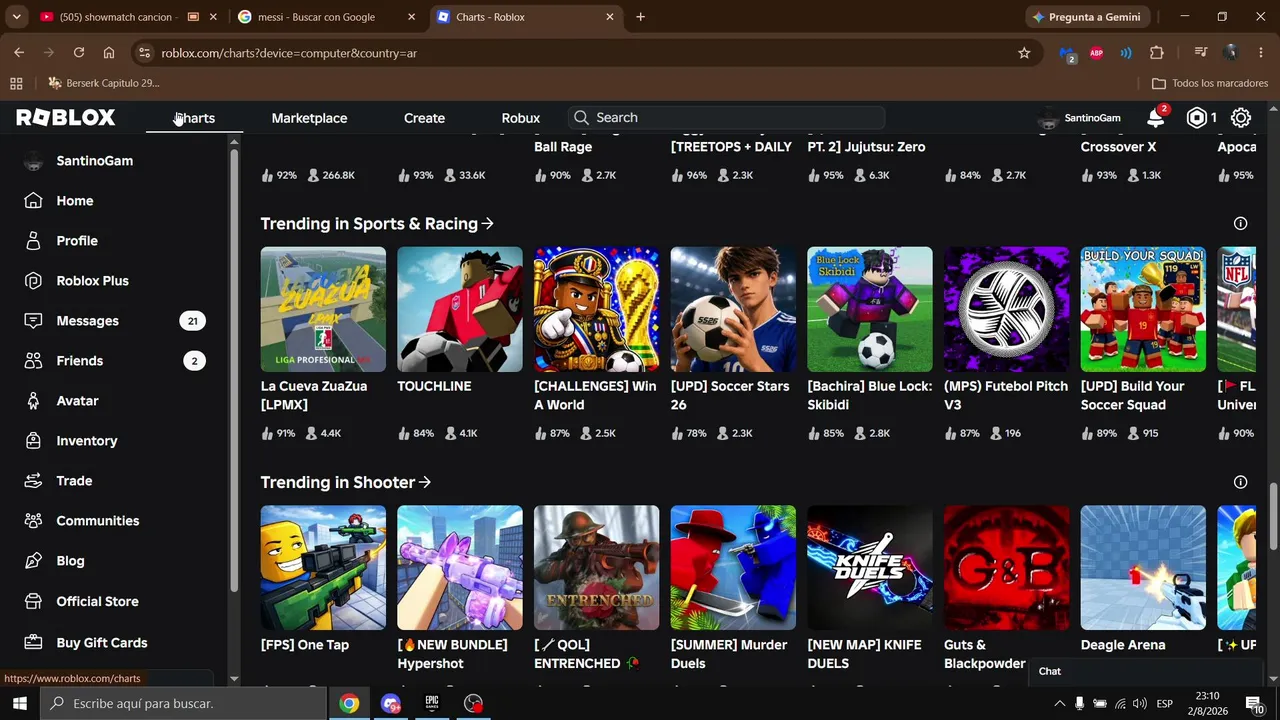Open La Cueva ZuaZua game thumbnail
This screenshot has height=720, width=1280.
[323, 309]
